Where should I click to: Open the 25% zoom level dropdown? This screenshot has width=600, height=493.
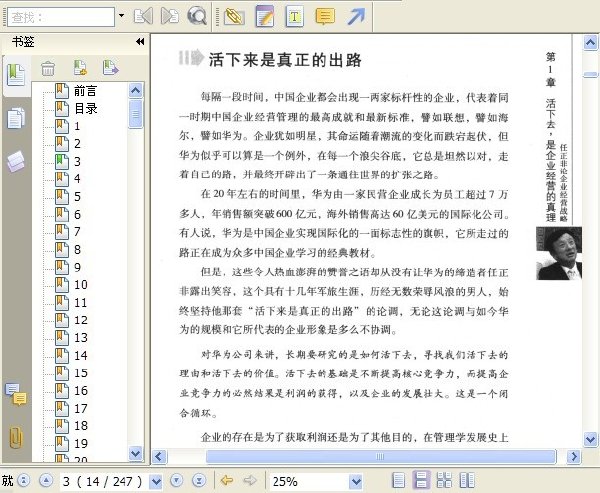click(356, 481)
